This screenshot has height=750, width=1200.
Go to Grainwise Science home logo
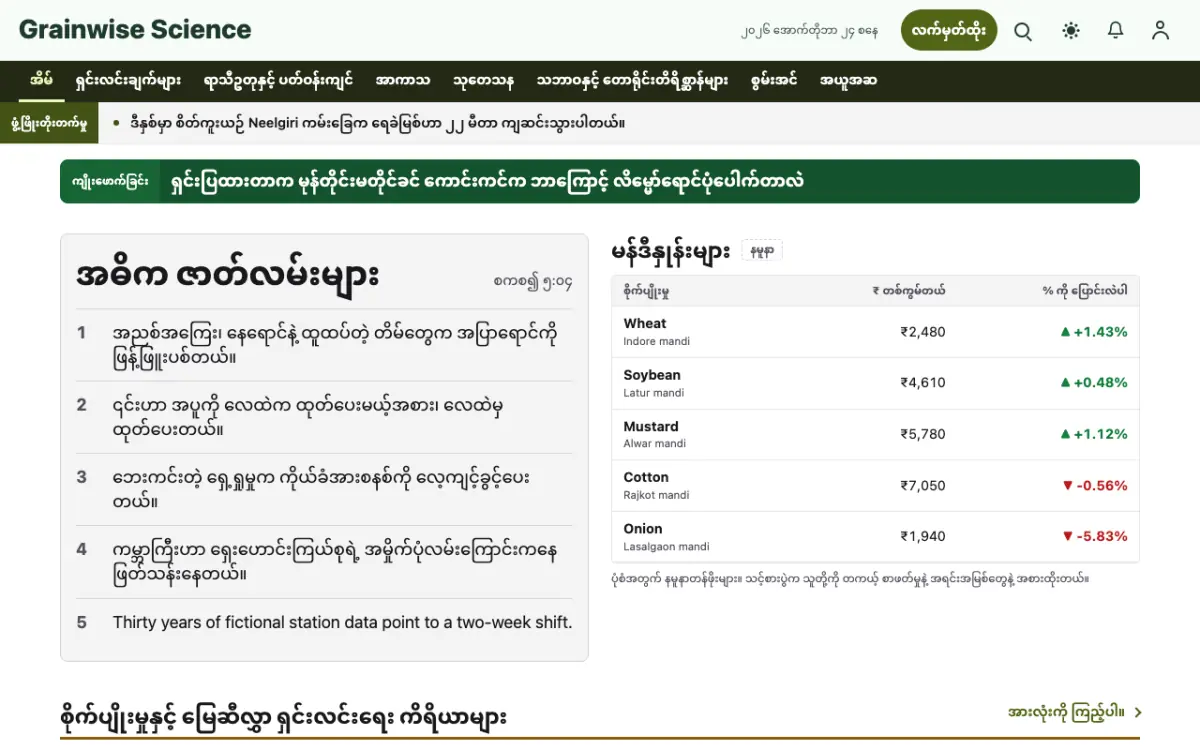pyautogui.click(x=135, y=30)
